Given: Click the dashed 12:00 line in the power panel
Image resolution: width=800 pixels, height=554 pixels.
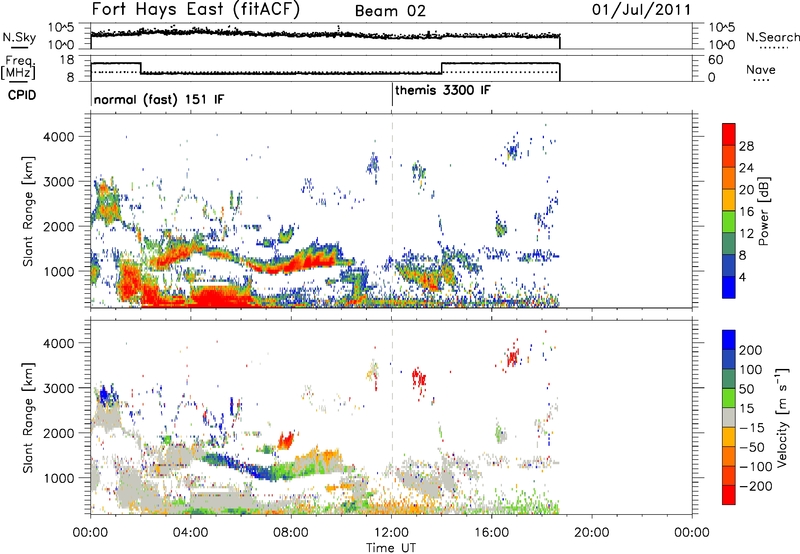Looking at the screenshot, I should click(392, 211).
